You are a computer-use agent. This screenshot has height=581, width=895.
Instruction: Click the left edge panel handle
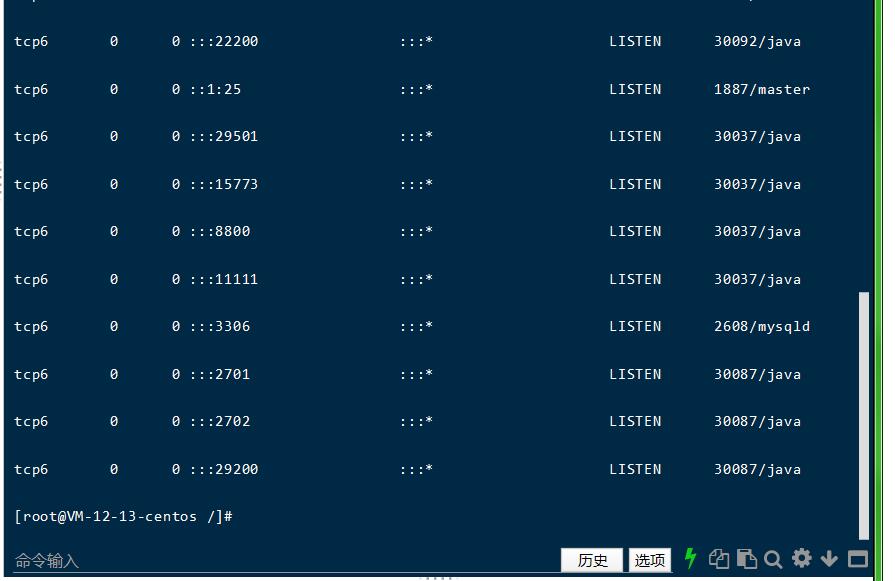pyautogui.click(x=2, y=180)
